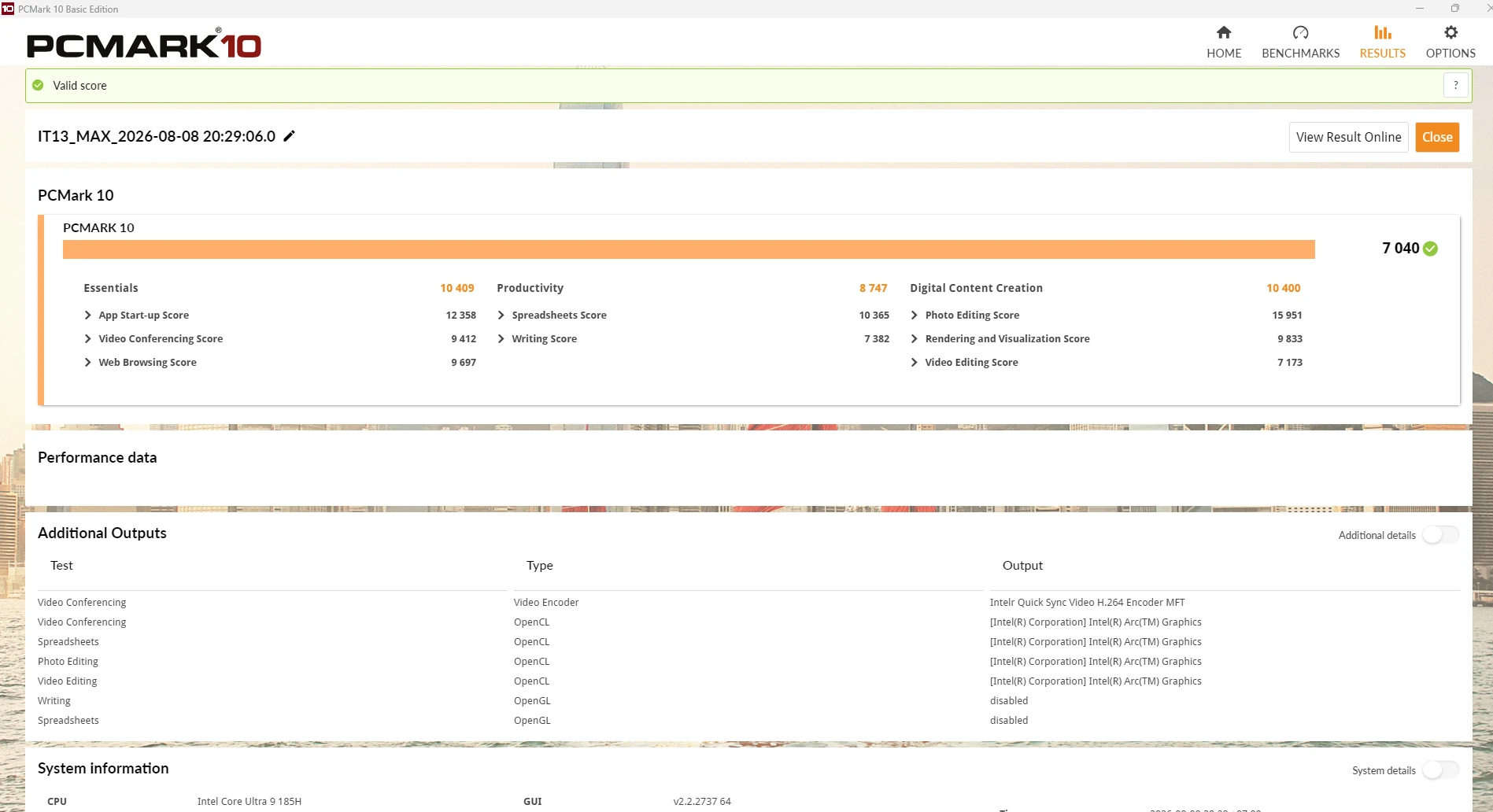Expand Video Conferencing Score breakdown

pyautogui.click(x=87, y=338)
